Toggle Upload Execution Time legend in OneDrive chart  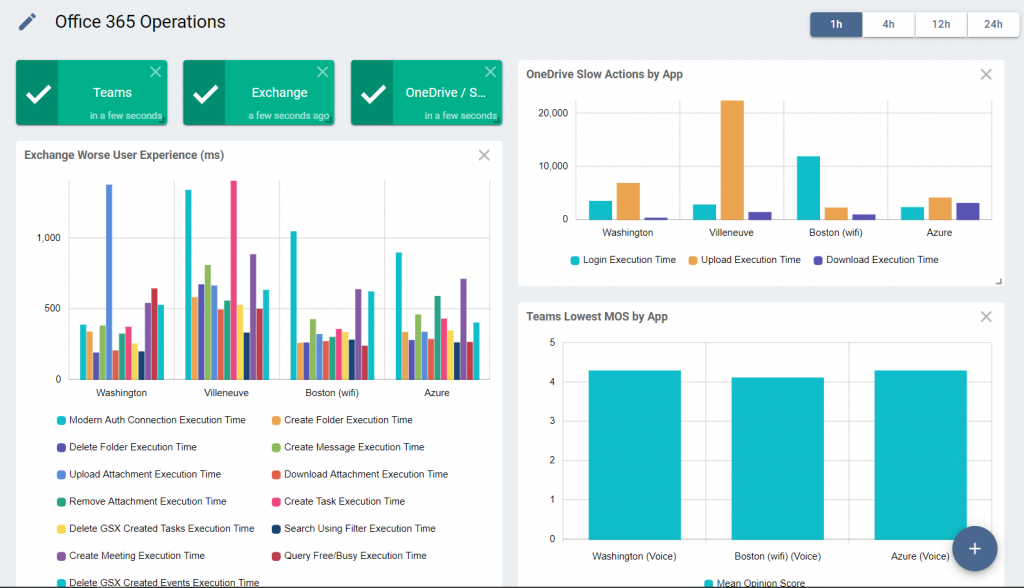744,260
